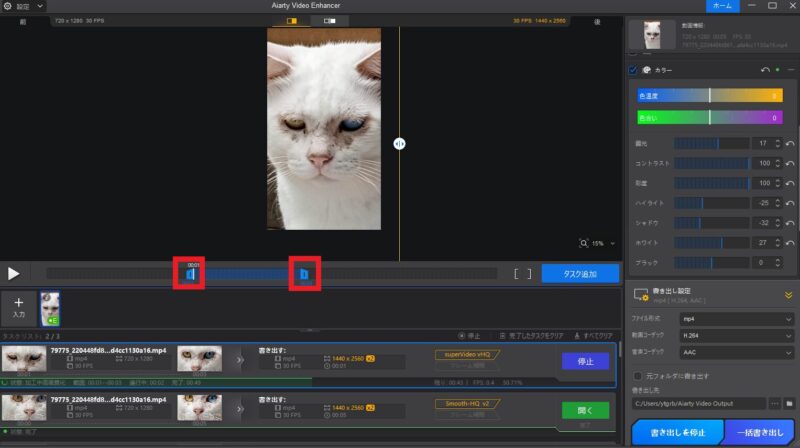Click the three-dots browse button for output path
Screen dimensions: 800x448
click(x=774, y=403)
